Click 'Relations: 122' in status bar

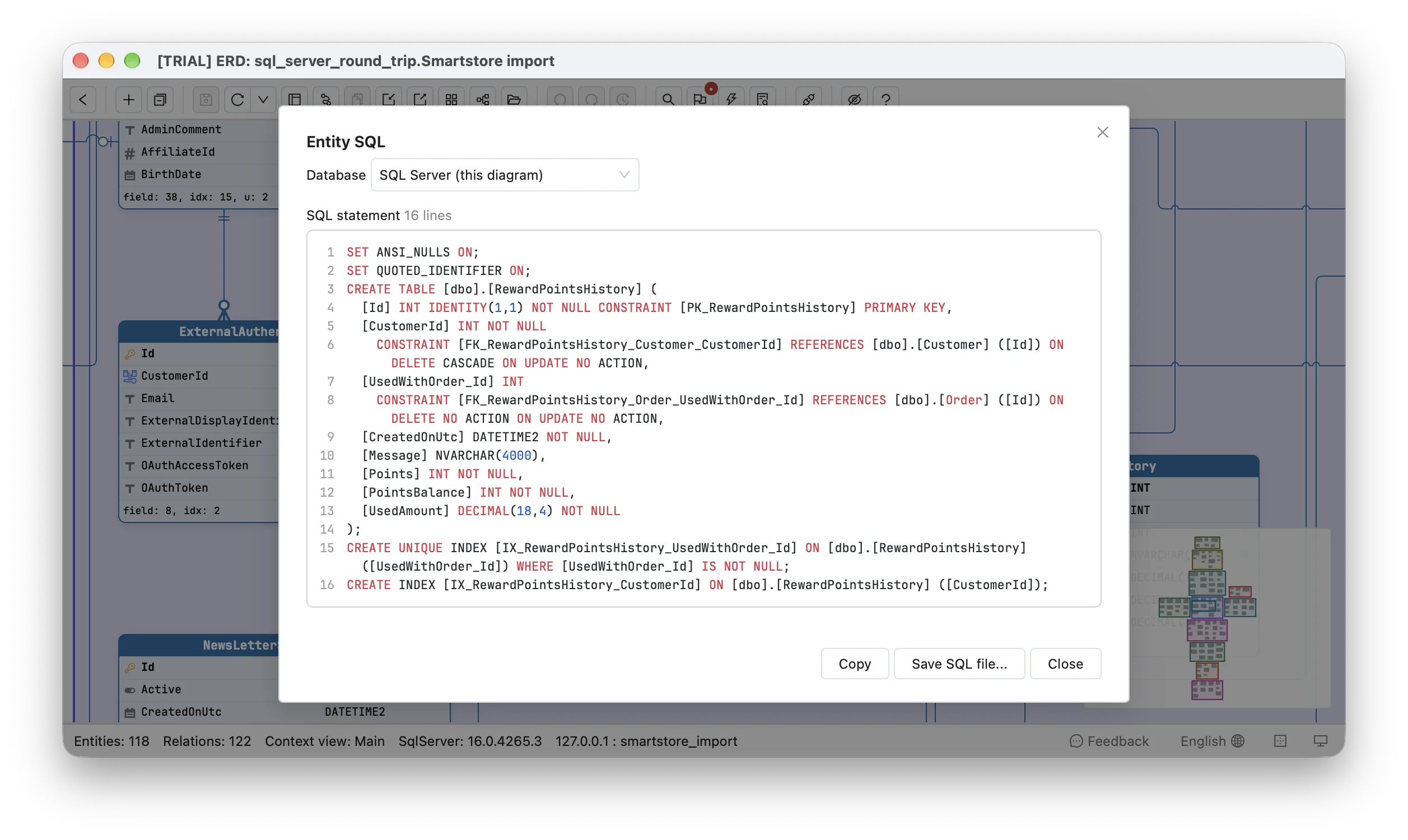207,741
